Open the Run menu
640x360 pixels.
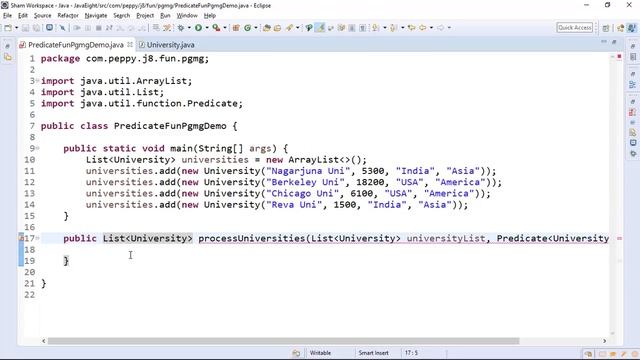pos(165,16)
